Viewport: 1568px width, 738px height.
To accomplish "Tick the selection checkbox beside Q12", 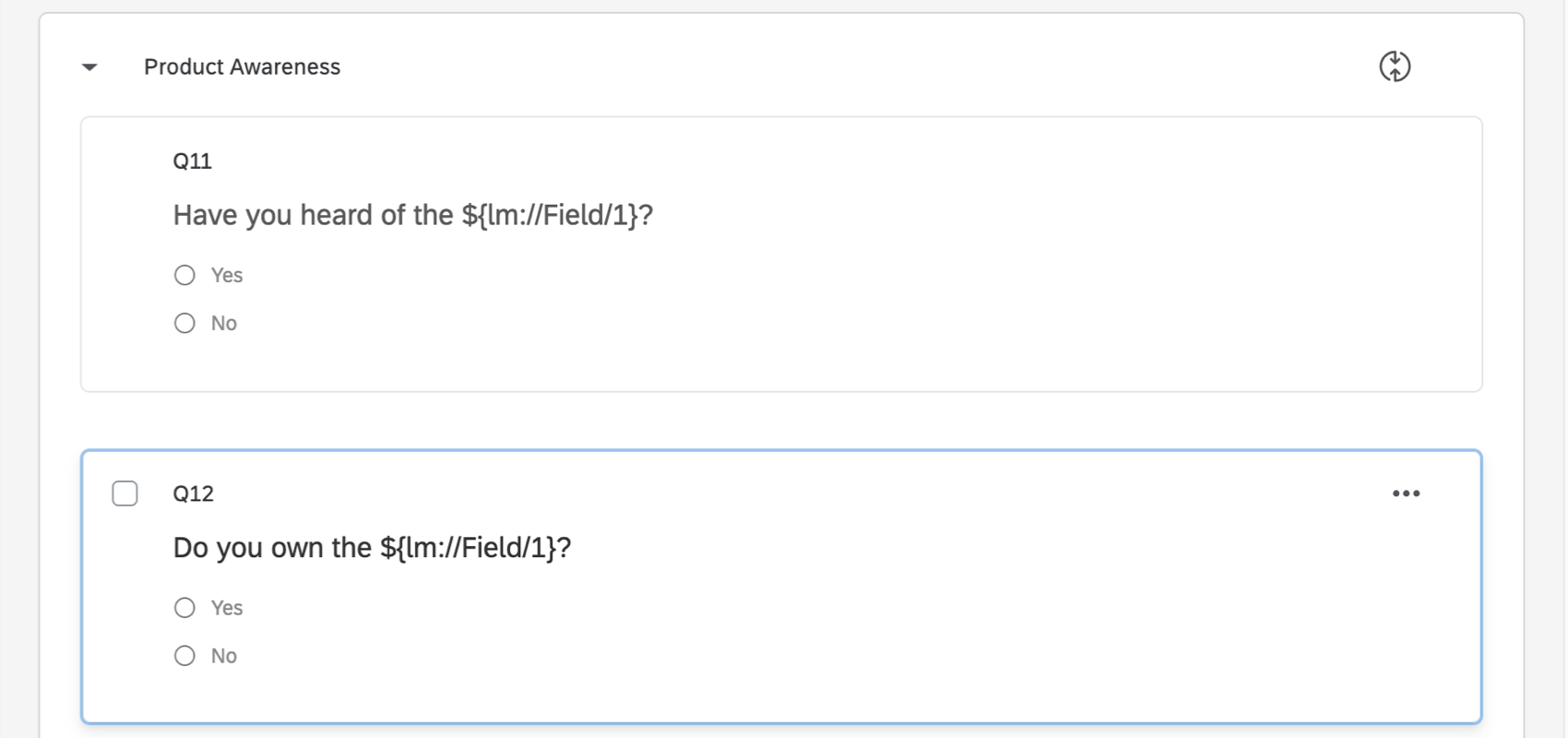I will [x=125, y=494].
